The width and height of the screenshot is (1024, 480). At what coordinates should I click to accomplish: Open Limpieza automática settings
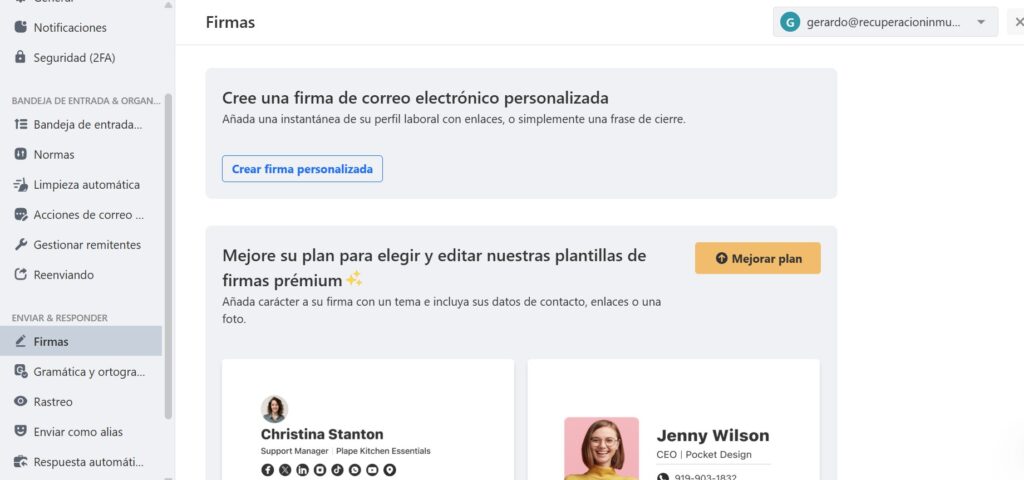(x=86, y=184)
